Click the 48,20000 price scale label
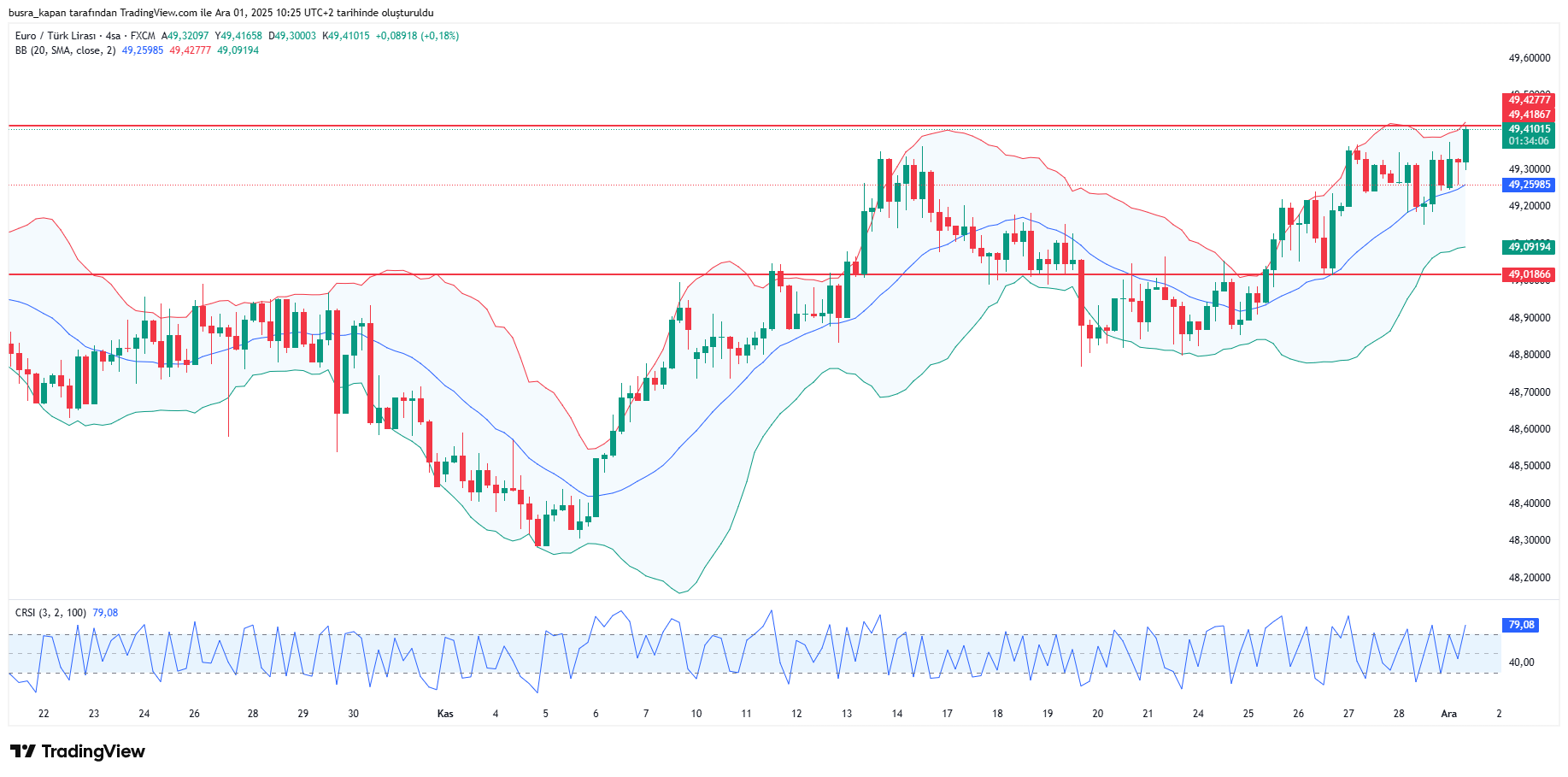This screenshot has height=777, width=1568. coord(1529,578)
